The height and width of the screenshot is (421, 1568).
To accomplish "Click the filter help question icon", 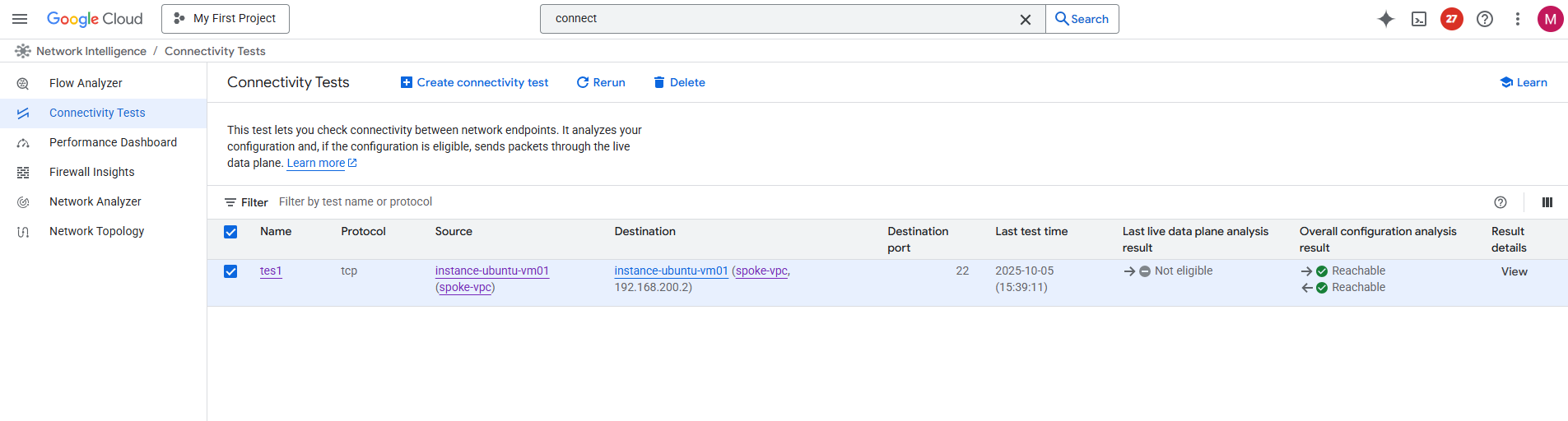I will tap(1501, 202).
